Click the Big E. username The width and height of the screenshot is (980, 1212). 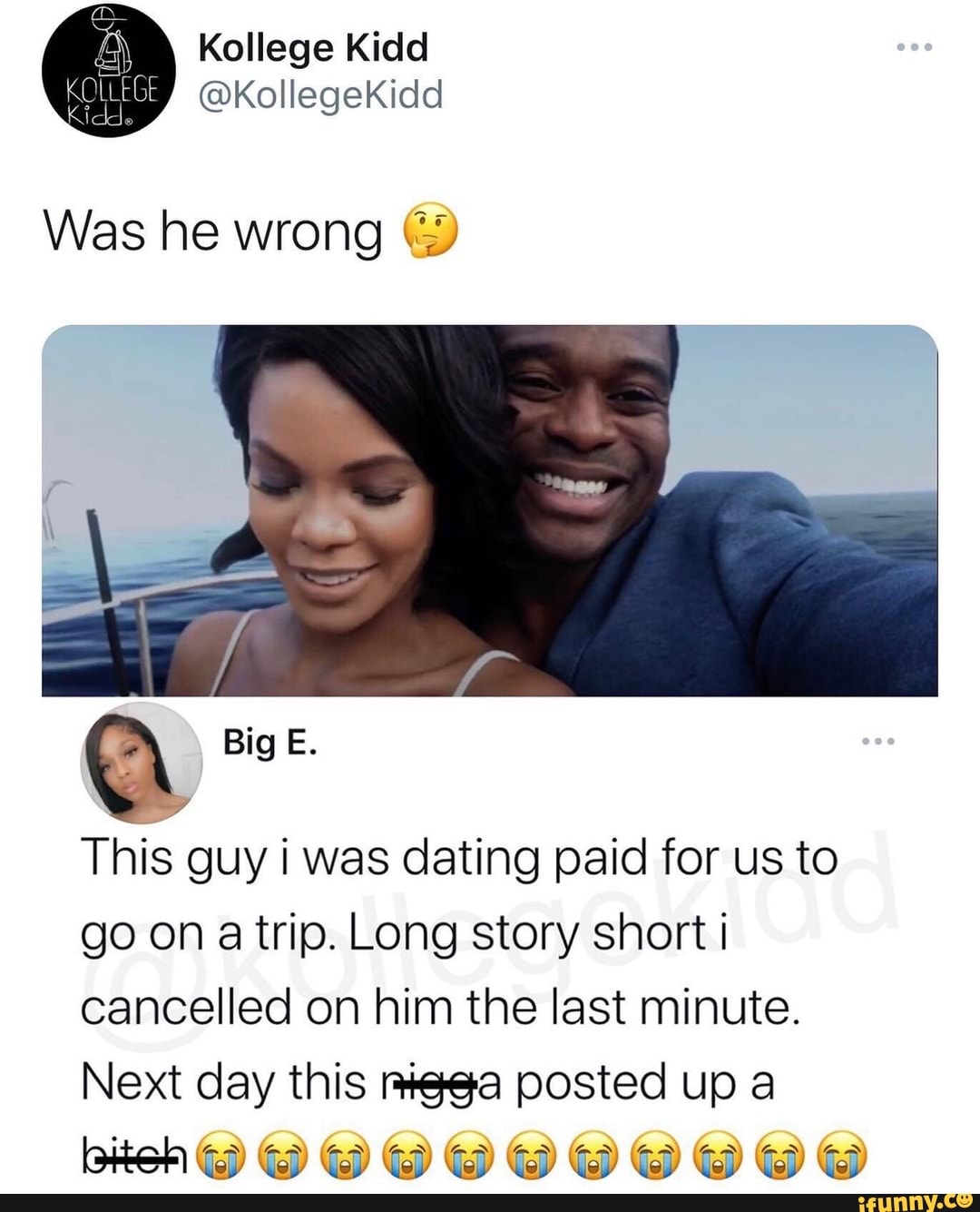click(270, 743)
